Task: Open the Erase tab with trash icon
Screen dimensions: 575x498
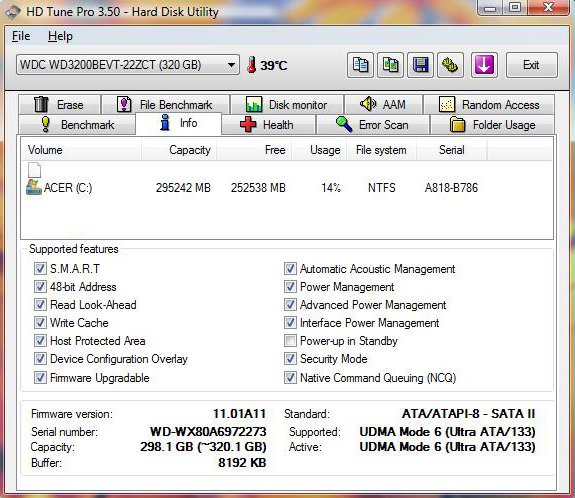Action: pos(59,105)
